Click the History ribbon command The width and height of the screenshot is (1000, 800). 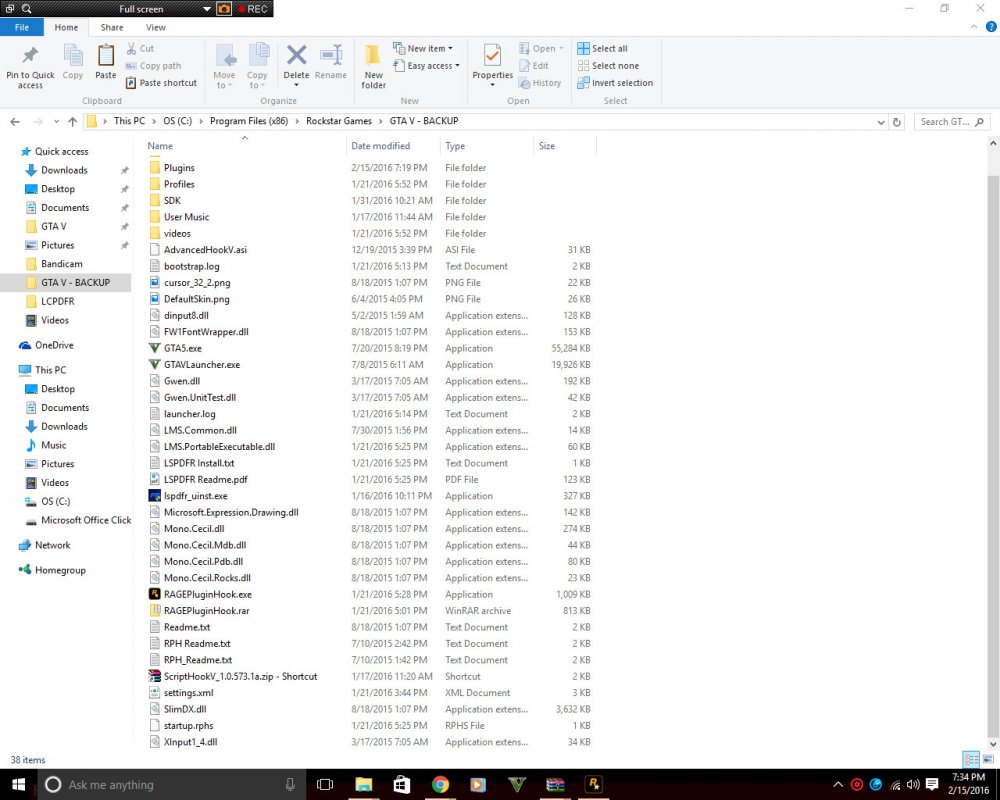[x=540, y=83]
